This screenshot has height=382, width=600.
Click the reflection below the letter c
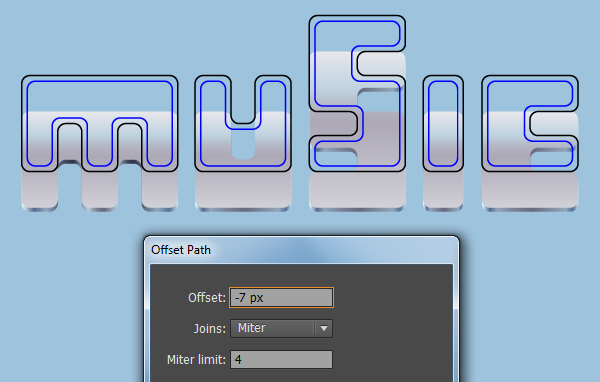pyautogui.click(x=530, y=191)
